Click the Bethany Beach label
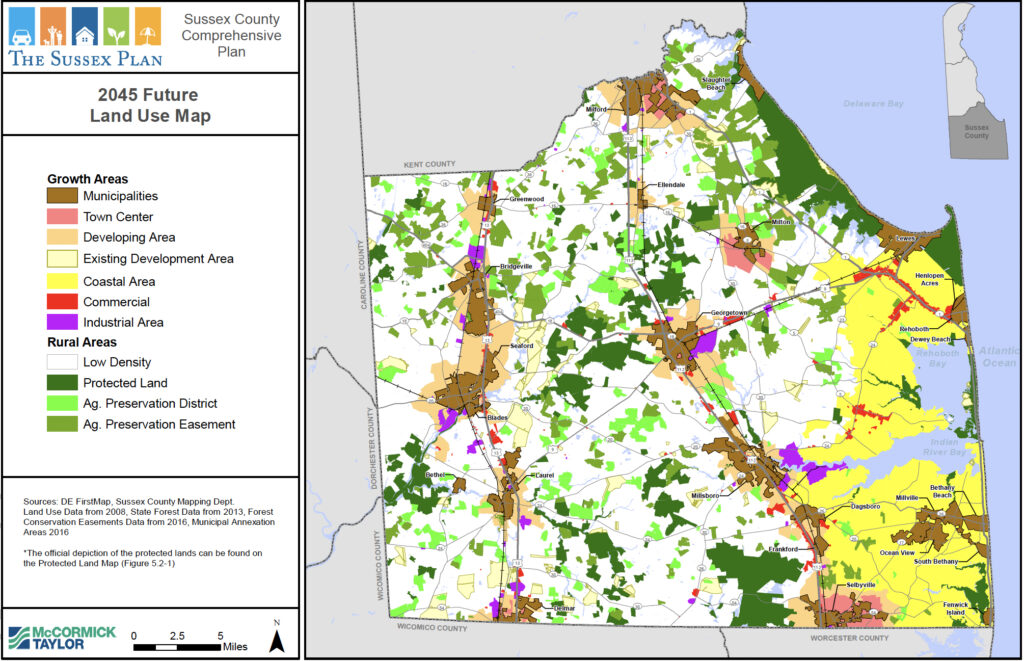1024x661 pixels. (x=942, y=491)
